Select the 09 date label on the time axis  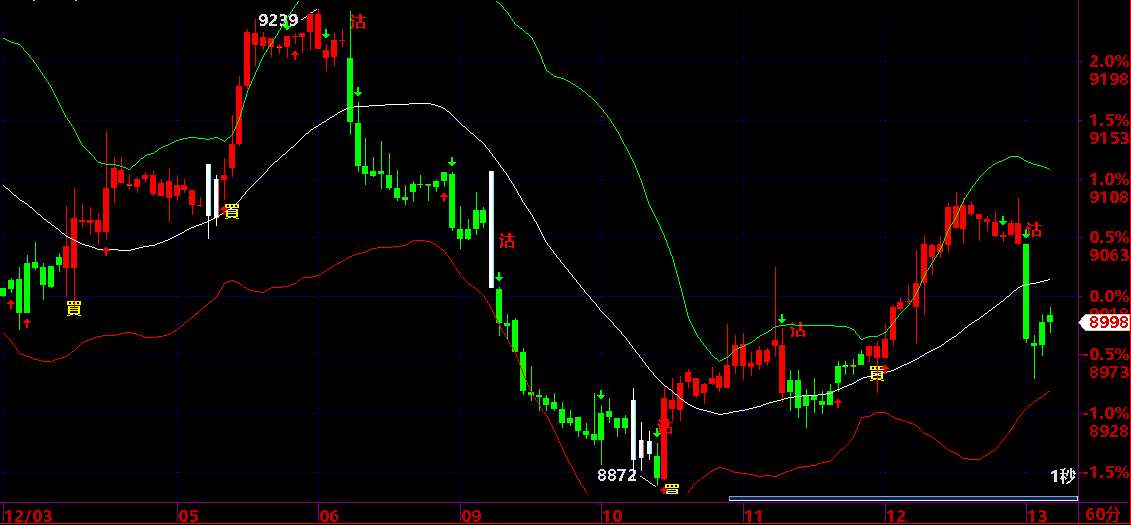pyautogui.click(x=471, y=516)
